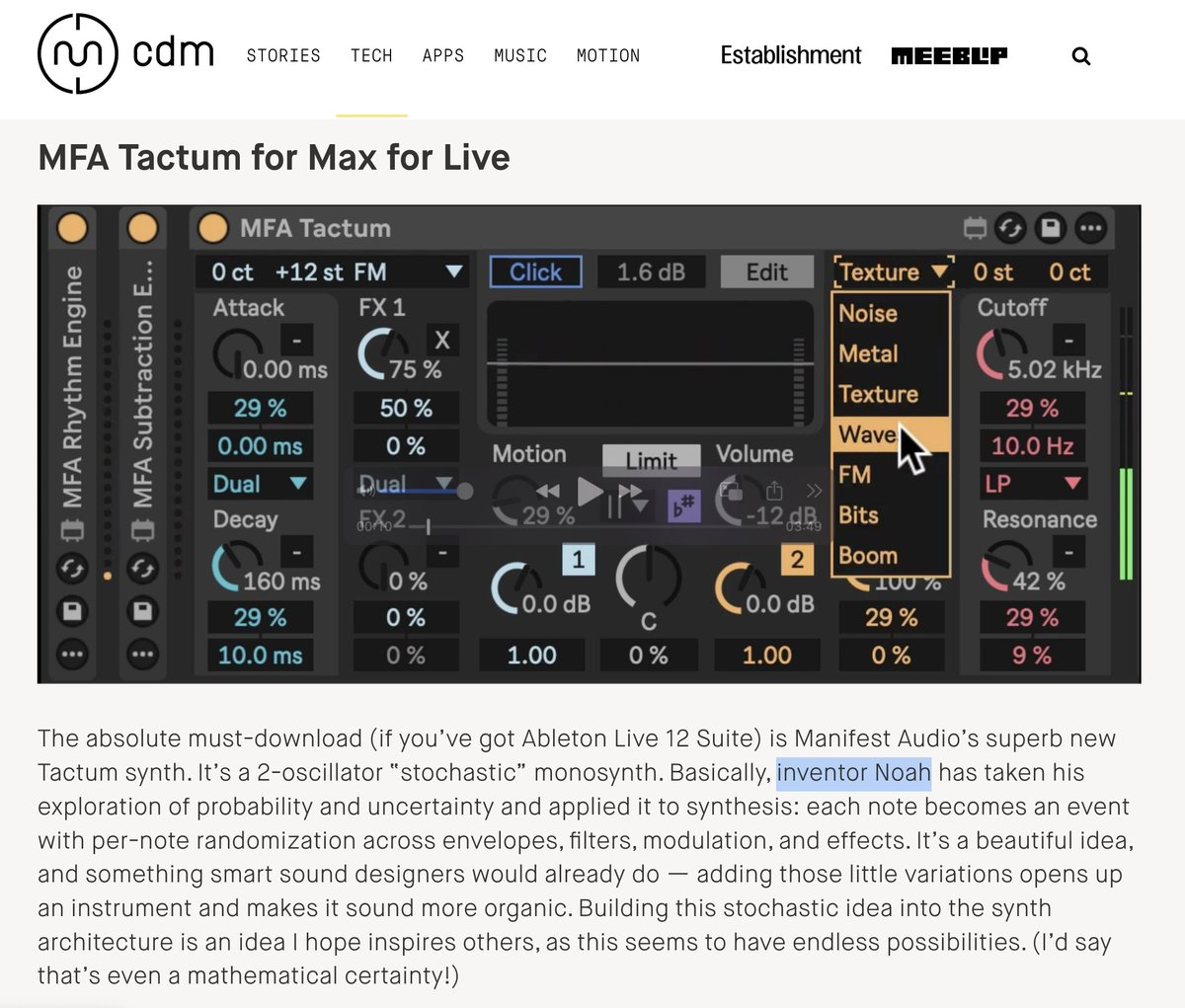Click MFA Rhythm Engine hot-swap icon
The height and width of the screenshot is (1008, 1185).
(72, 569)
